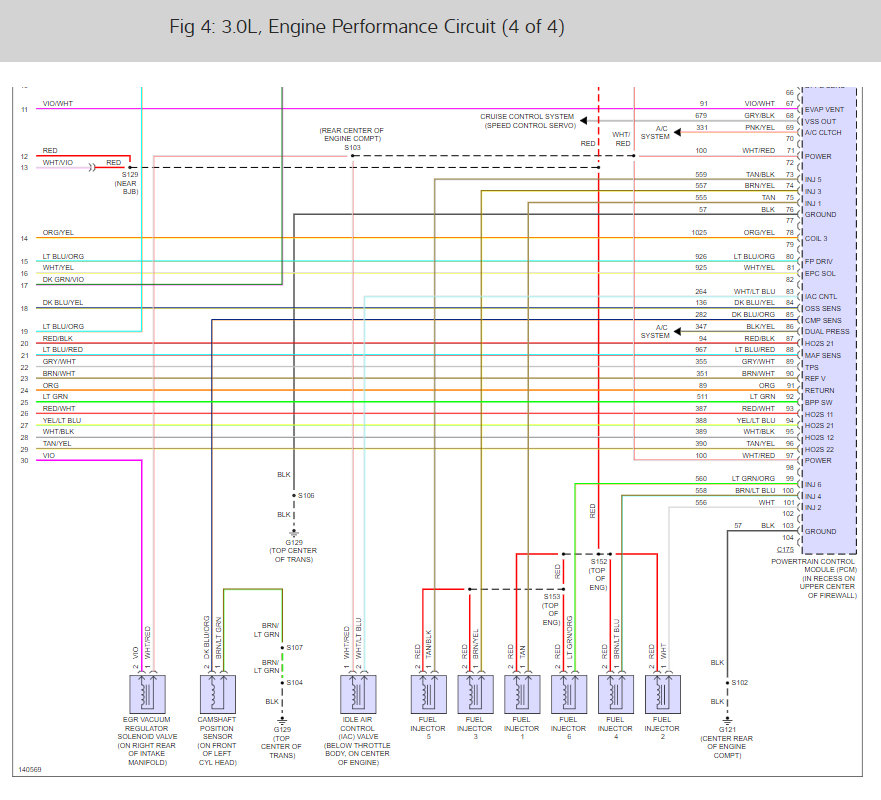Click the G129 ground symbol under S106

[294, 533]
